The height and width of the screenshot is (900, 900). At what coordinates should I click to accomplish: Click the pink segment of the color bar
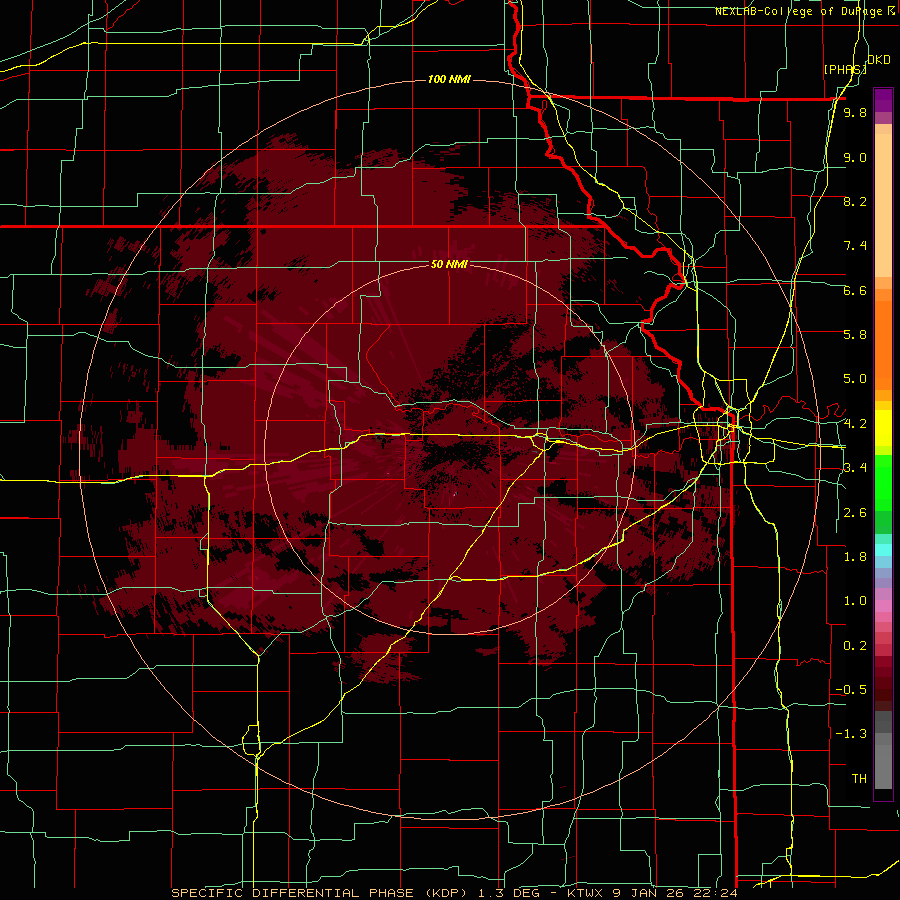883,606
